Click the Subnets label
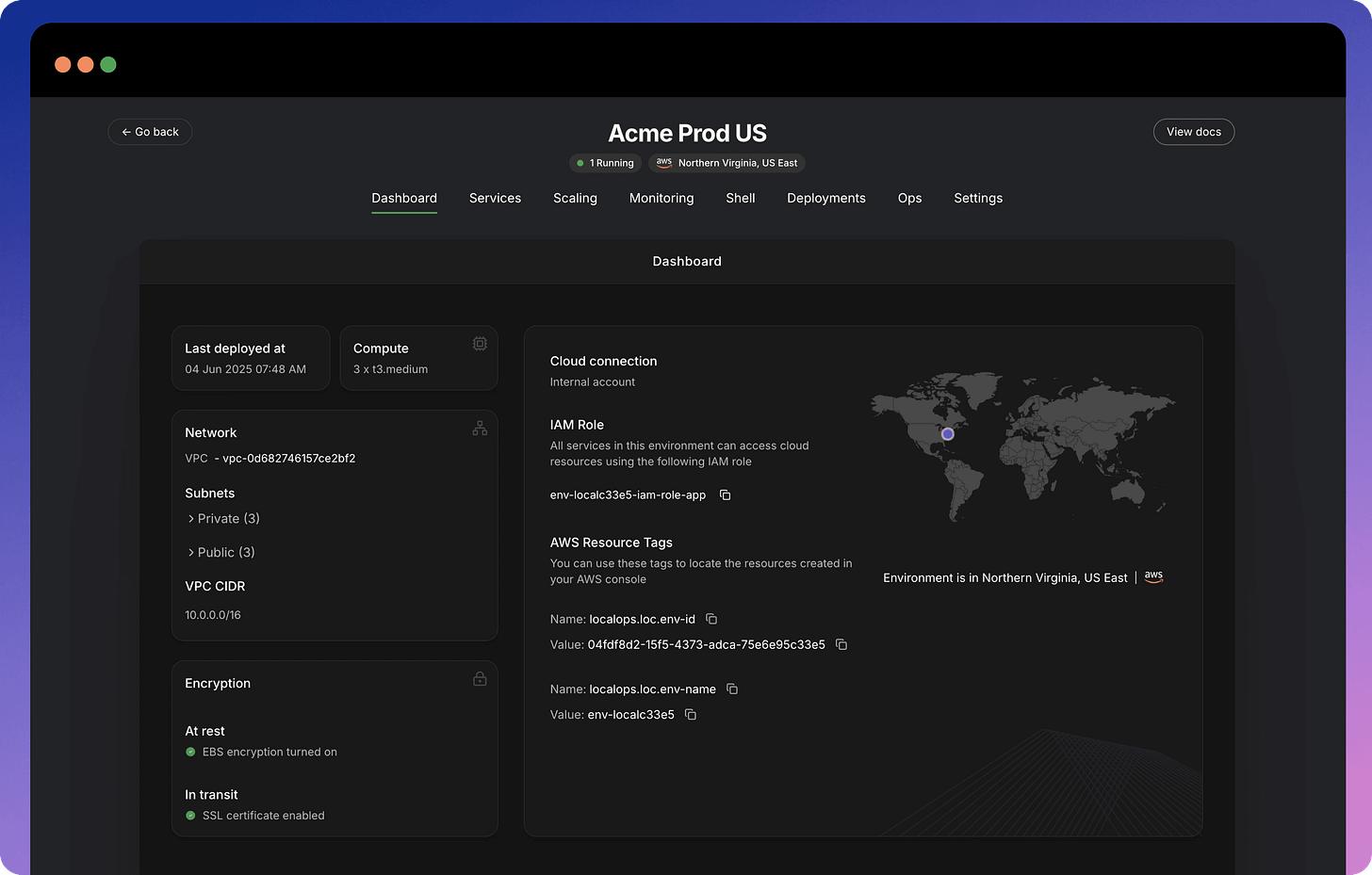The image size is (1372, 875). (210, 494)
